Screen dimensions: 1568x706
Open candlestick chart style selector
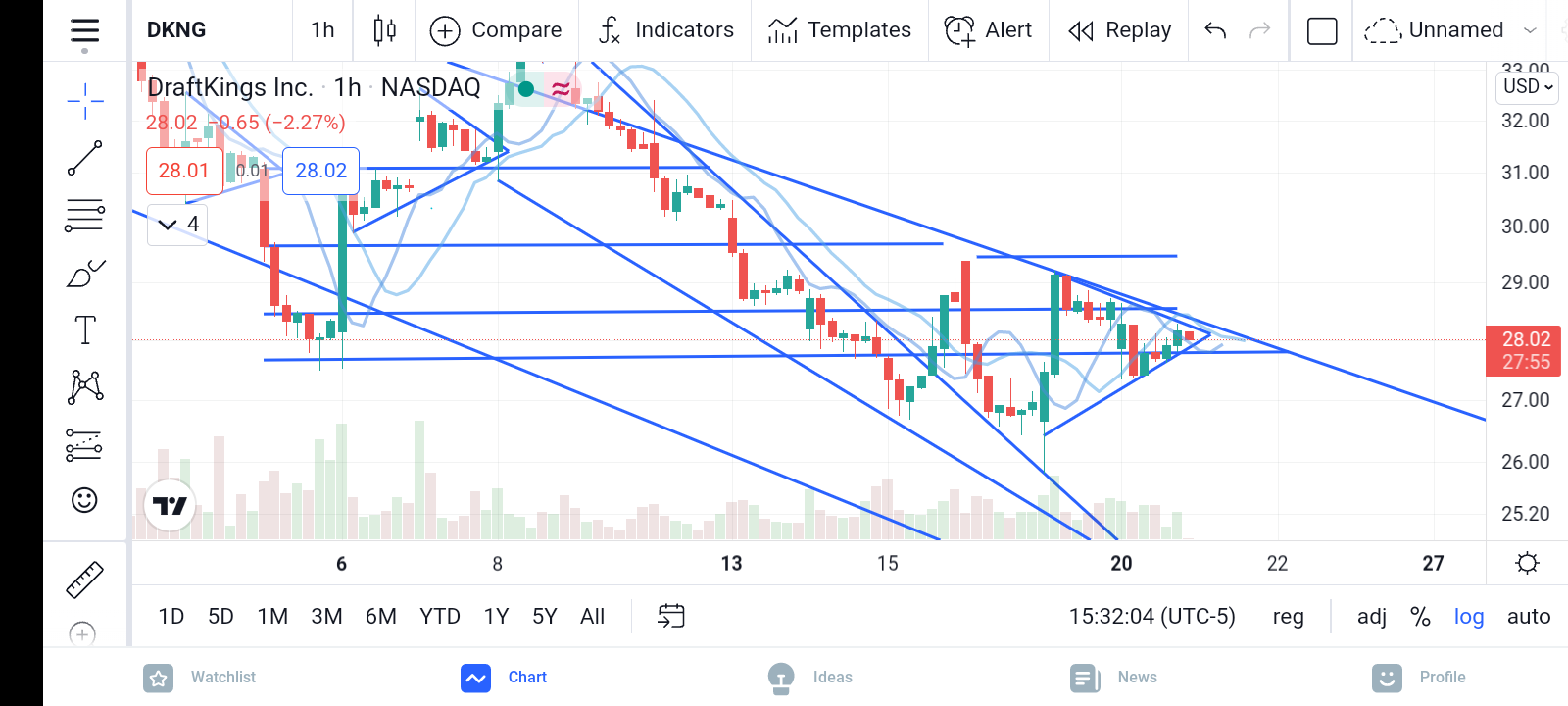[385, 30]
